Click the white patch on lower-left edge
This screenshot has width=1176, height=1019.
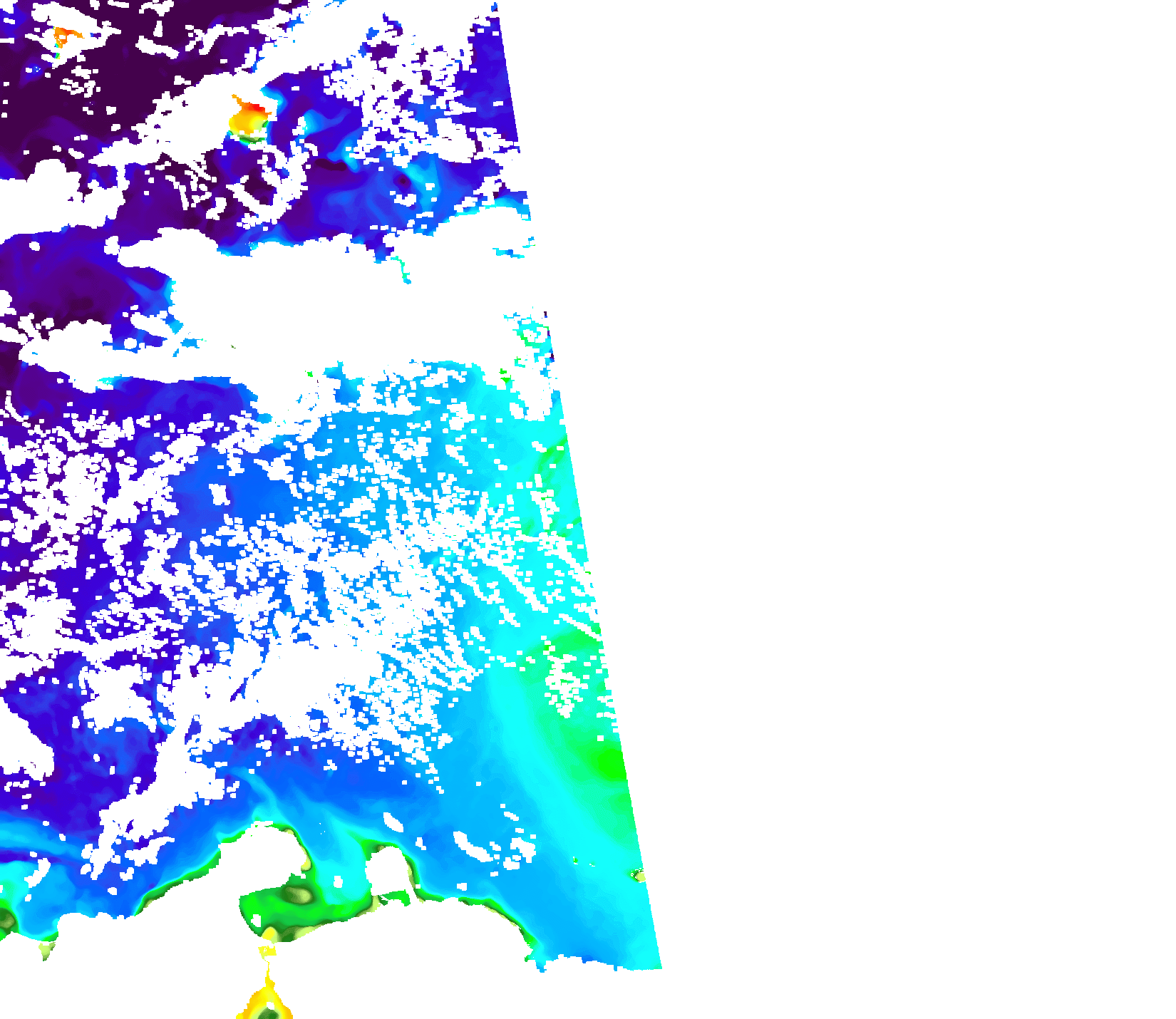pos(21,741)
